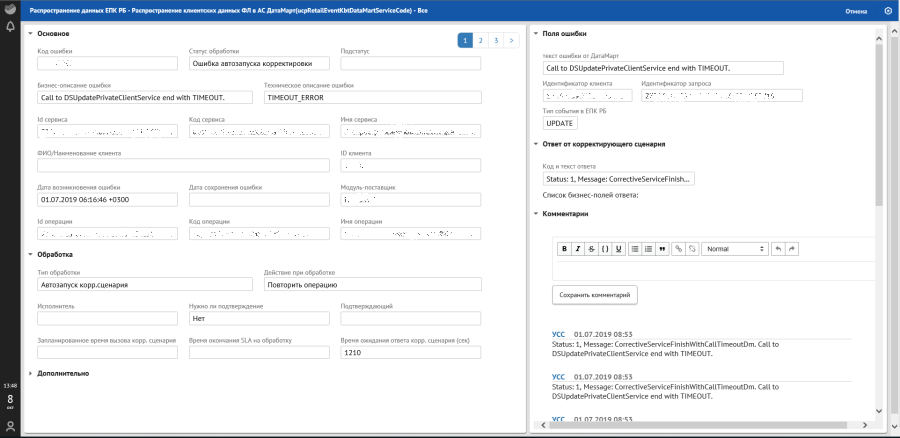900x438 pixels.
Task: Click Отмена in the header
Action: click(856, 11)
